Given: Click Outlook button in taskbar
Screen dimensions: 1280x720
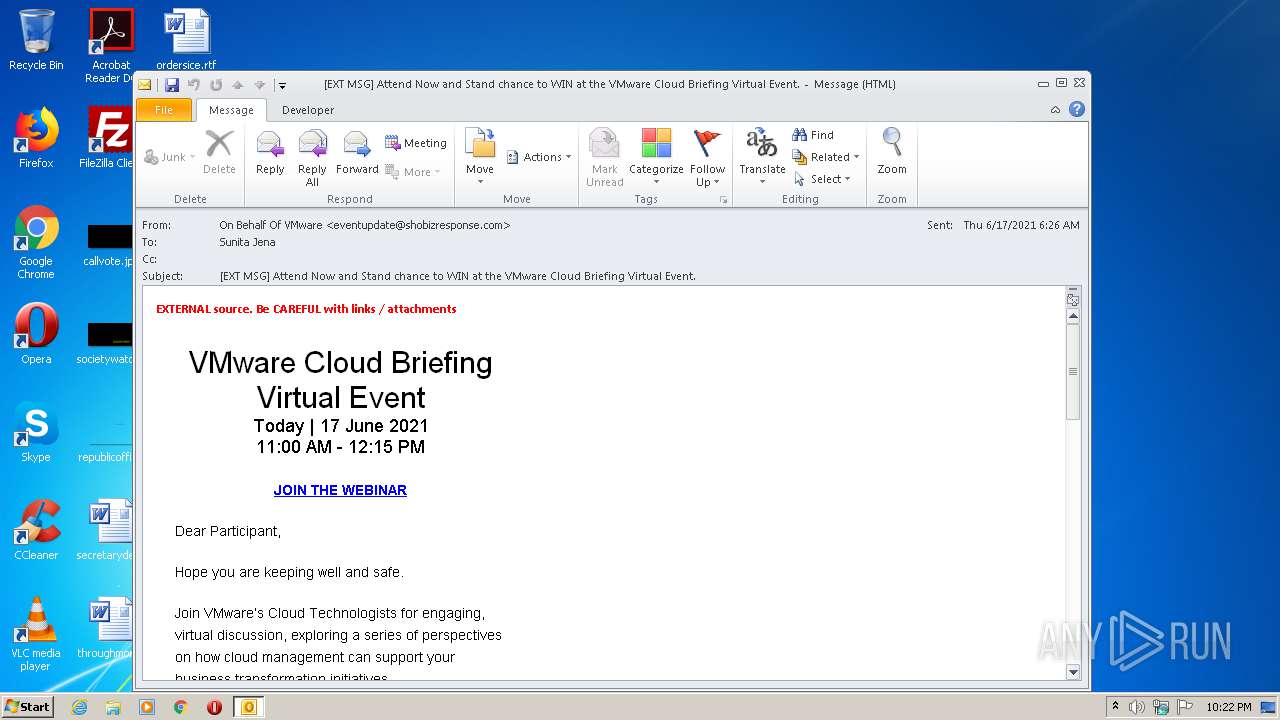Looking at the screenshot, I should 248,707.
